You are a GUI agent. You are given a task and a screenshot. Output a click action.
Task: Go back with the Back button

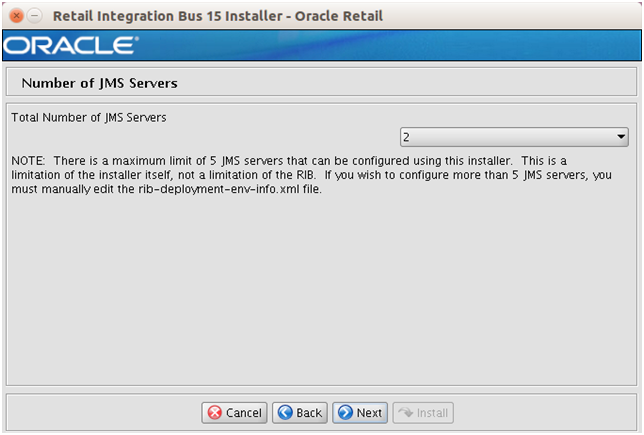[300, 412]
